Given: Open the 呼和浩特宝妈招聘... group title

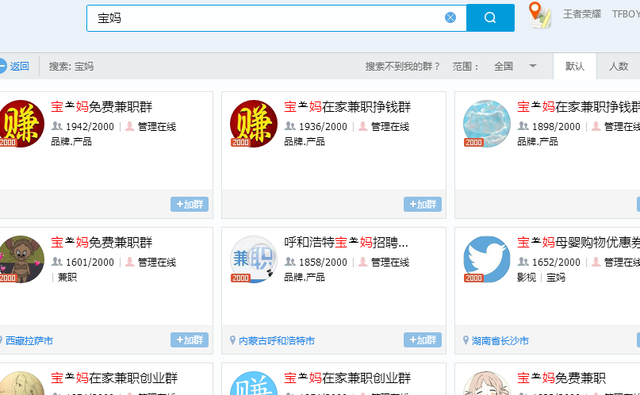Looking at the screenshot, I should [x=346, y=242].
